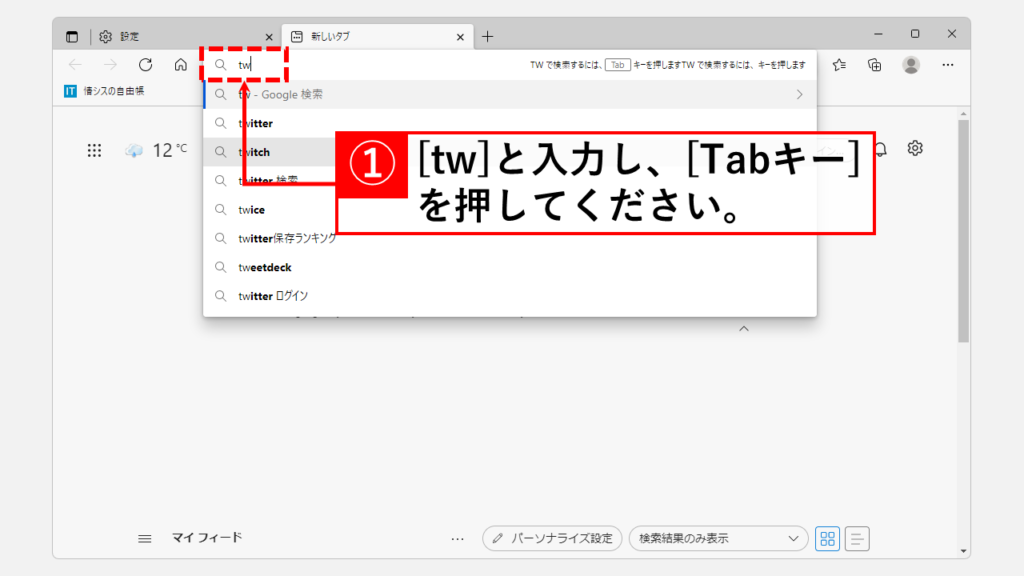The image size is (1024, 576).
Task: Select the twitch search suggestion
Action: (x=254, y=152)
